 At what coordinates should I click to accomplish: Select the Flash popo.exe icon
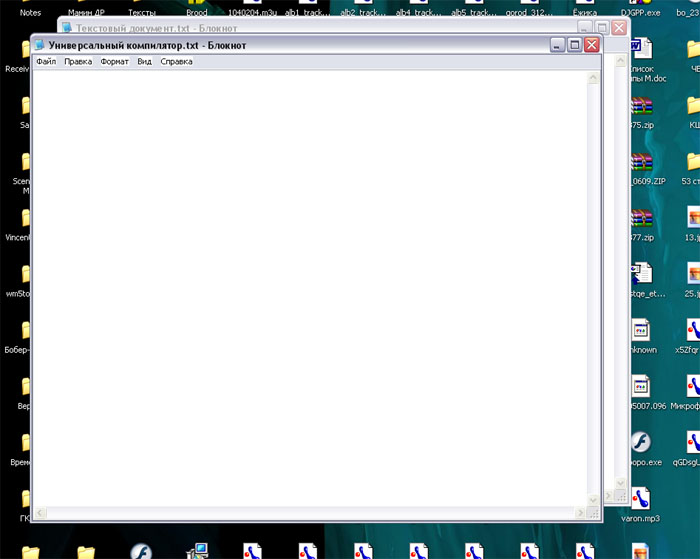coord(642,442)
